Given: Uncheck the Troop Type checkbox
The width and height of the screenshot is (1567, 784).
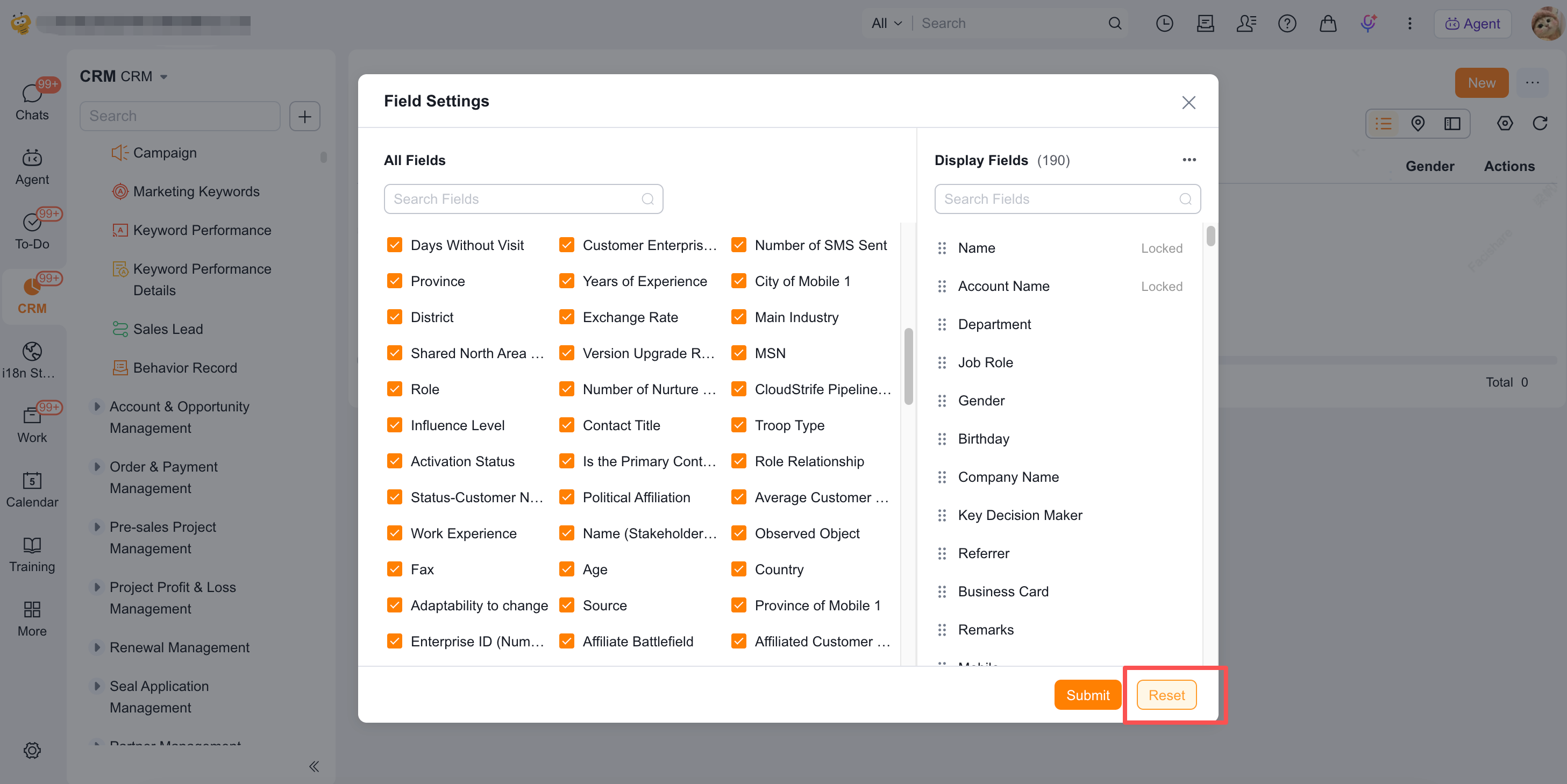Looking at the screenshot, I should point(738,425).
